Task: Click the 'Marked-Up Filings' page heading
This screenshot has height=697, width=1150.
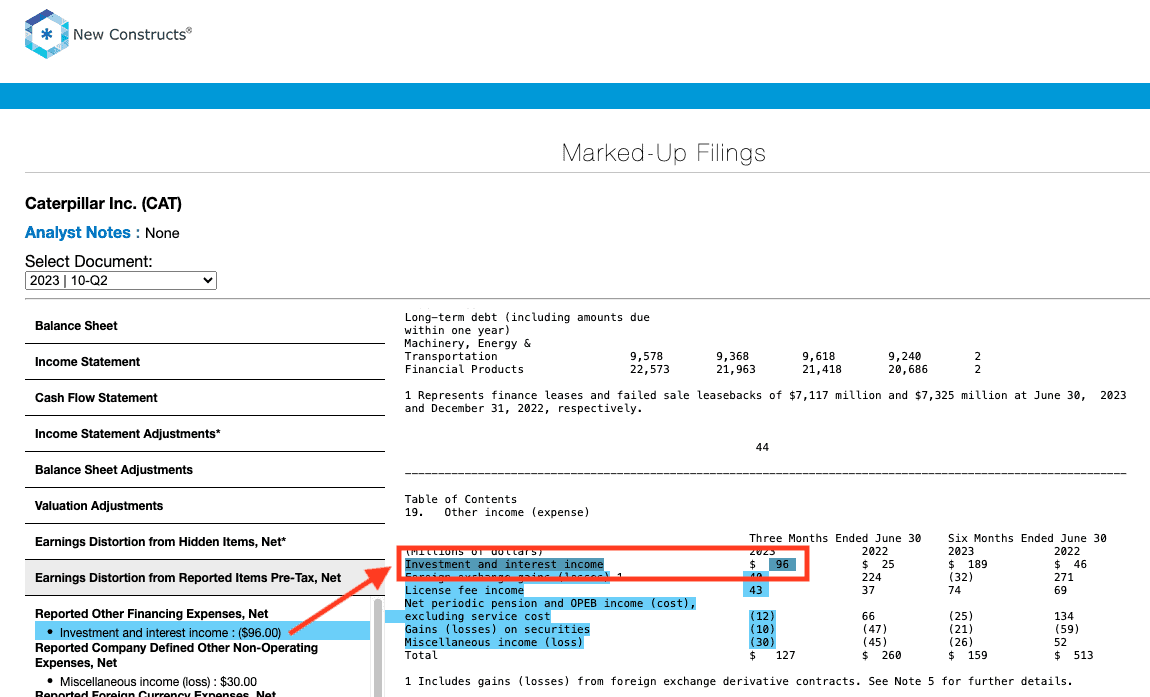Action: tap(664, 153)
